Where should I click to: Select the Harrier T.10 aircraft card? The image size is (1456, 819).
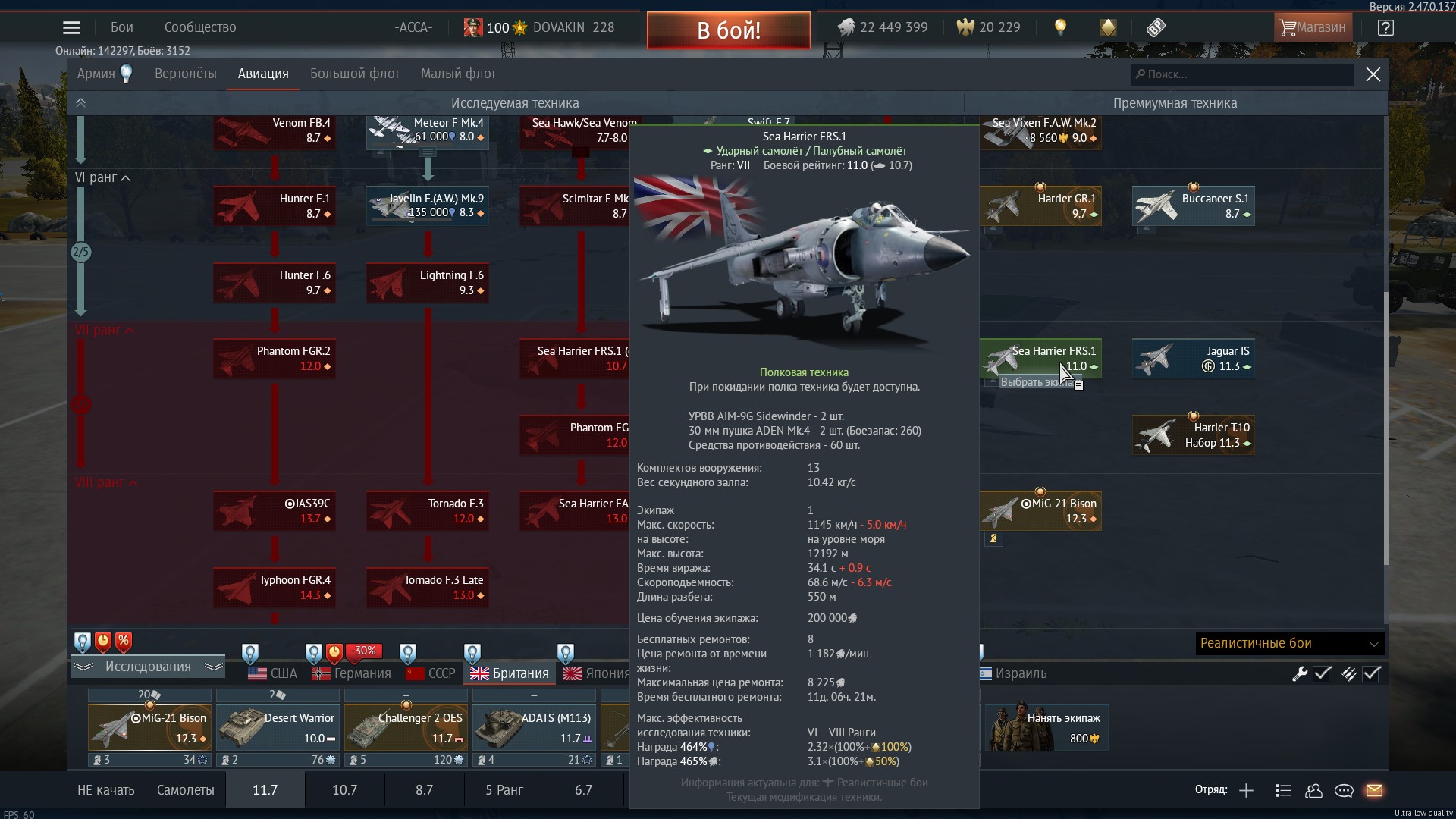pyautogui.click(x=1193, y=435)
